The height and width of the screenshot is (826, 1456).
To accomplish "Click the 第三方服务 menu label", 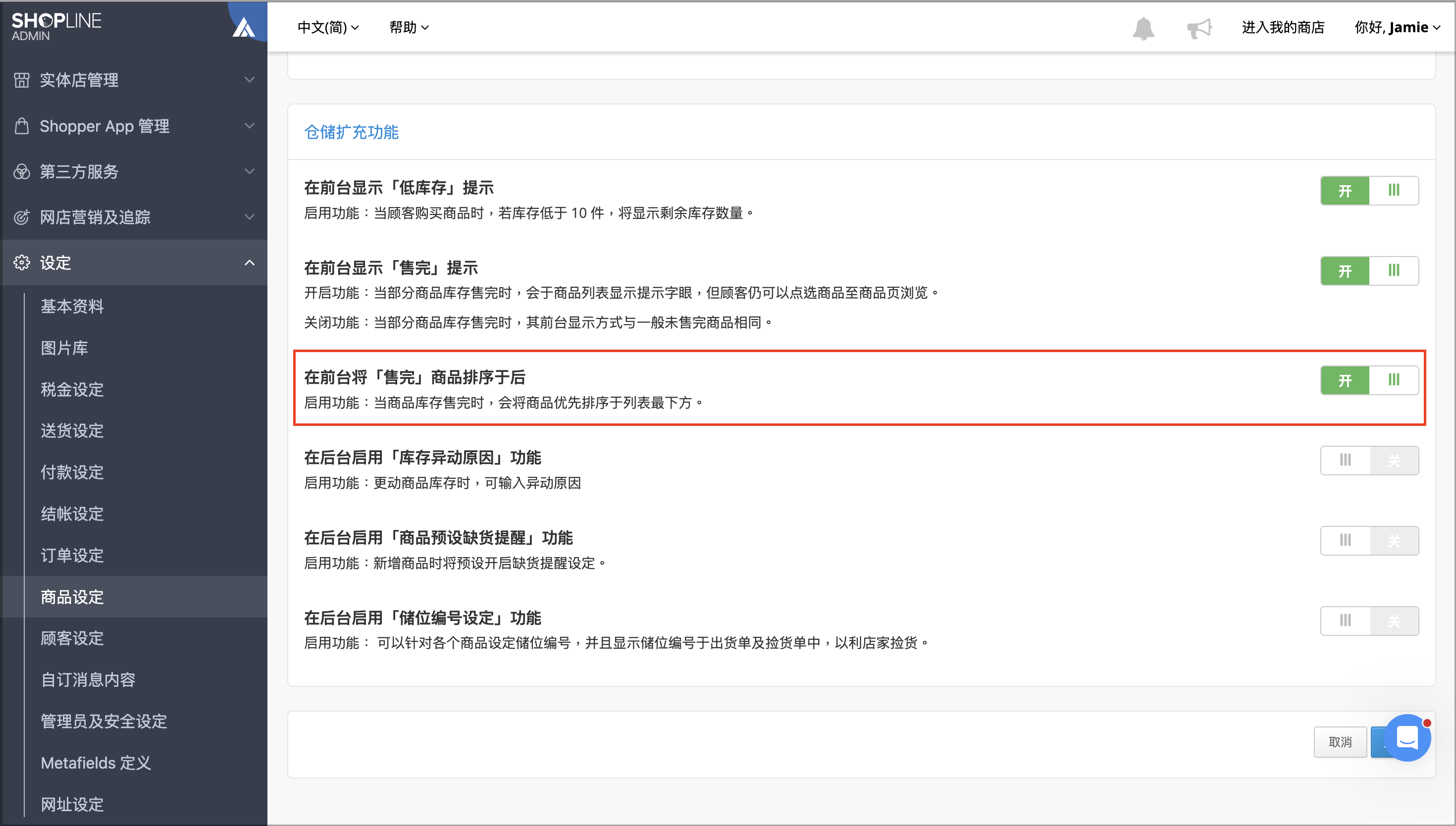I will pos(79,171).
